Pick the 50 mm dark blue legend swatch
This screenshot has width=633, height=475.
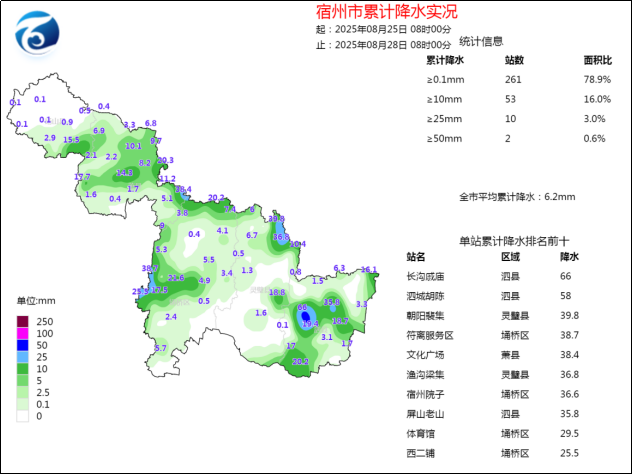(x=22, y=345)
